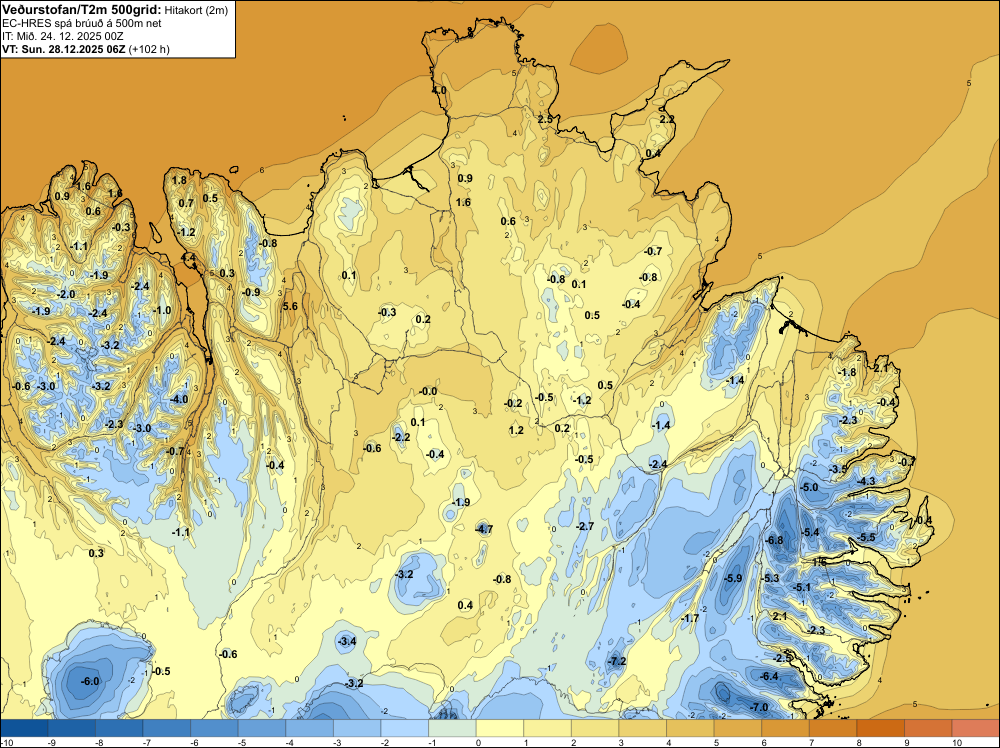Click the legend swatch between -6 and -5
Image resolution: width=1000 pixels, height=748 pixels.
pyautogui.click(x=214, y=728)
